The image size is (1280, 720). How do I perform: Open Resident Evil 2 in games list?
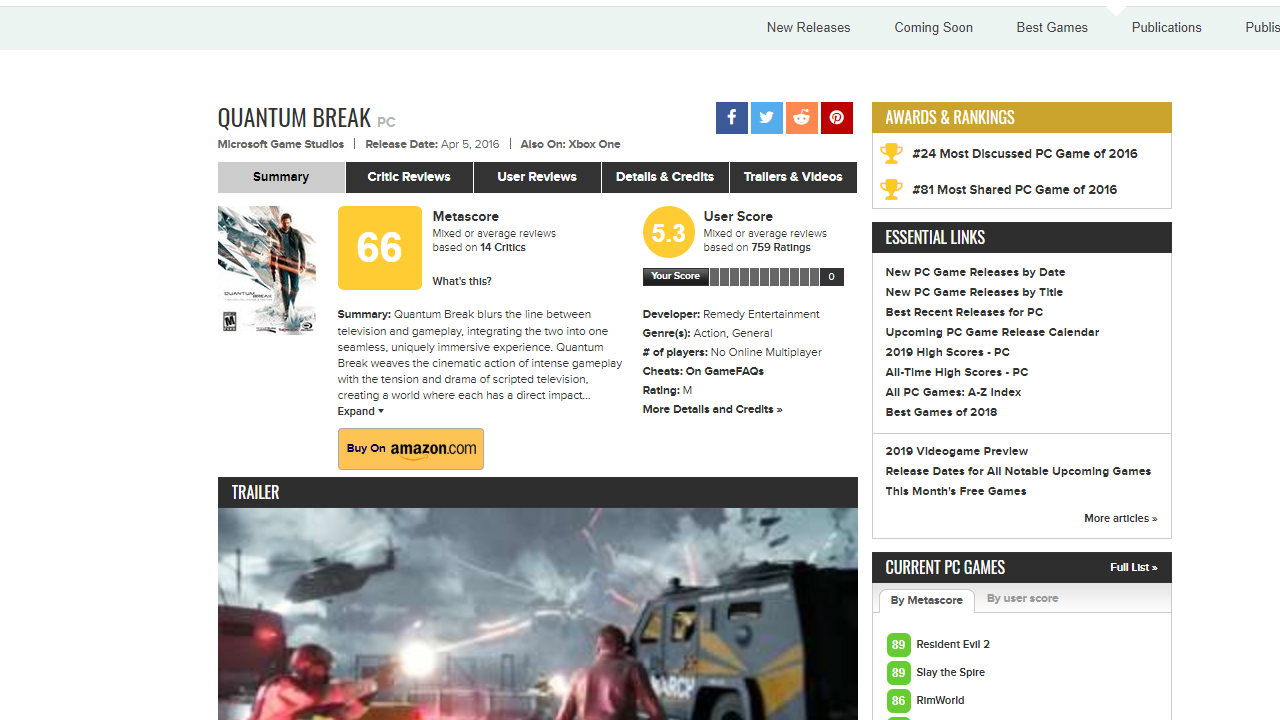point(953,645)
